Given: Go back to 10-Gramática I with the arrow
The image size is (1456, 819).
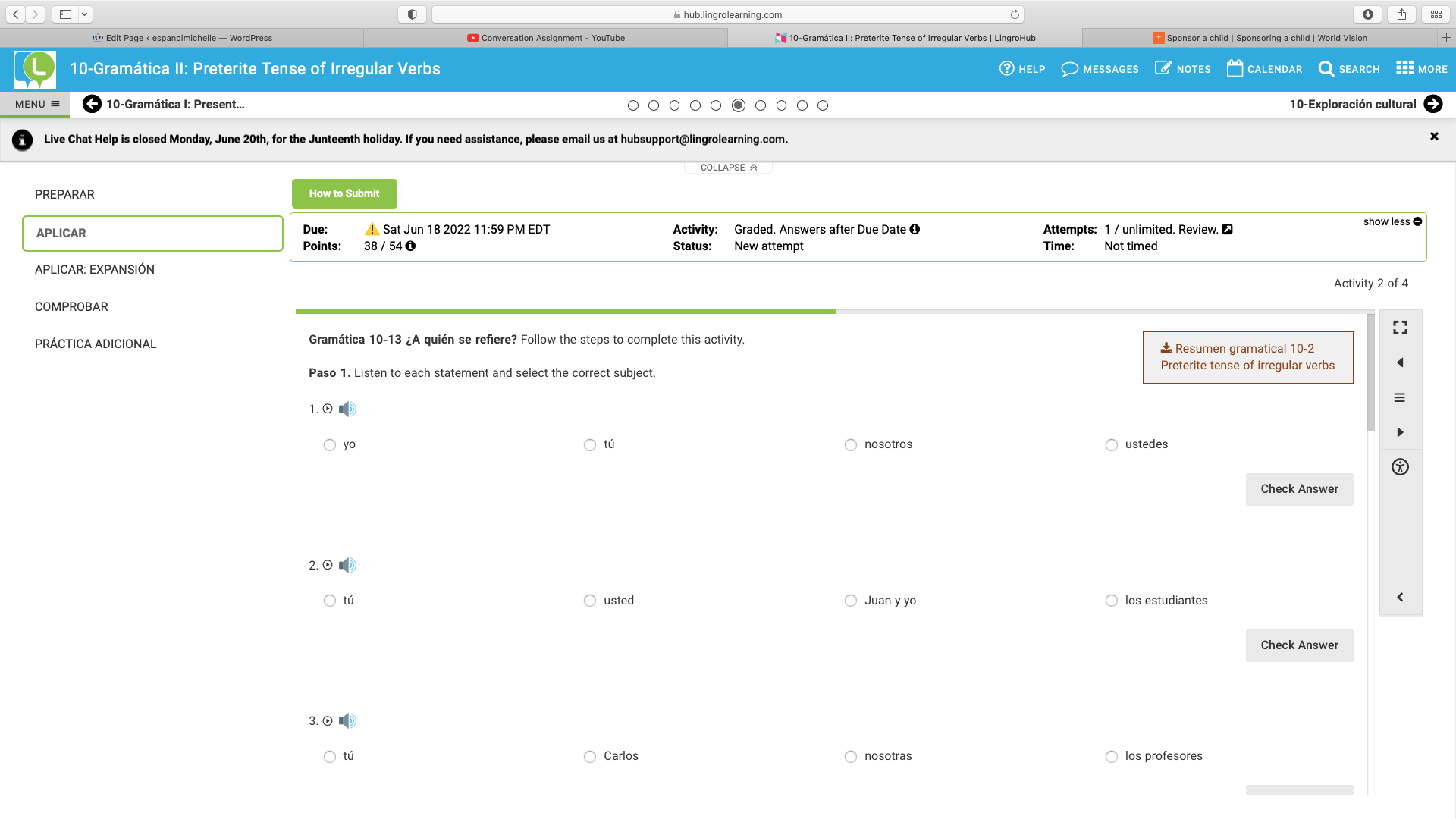Looking at the screenshot, I should pos(92,105).
